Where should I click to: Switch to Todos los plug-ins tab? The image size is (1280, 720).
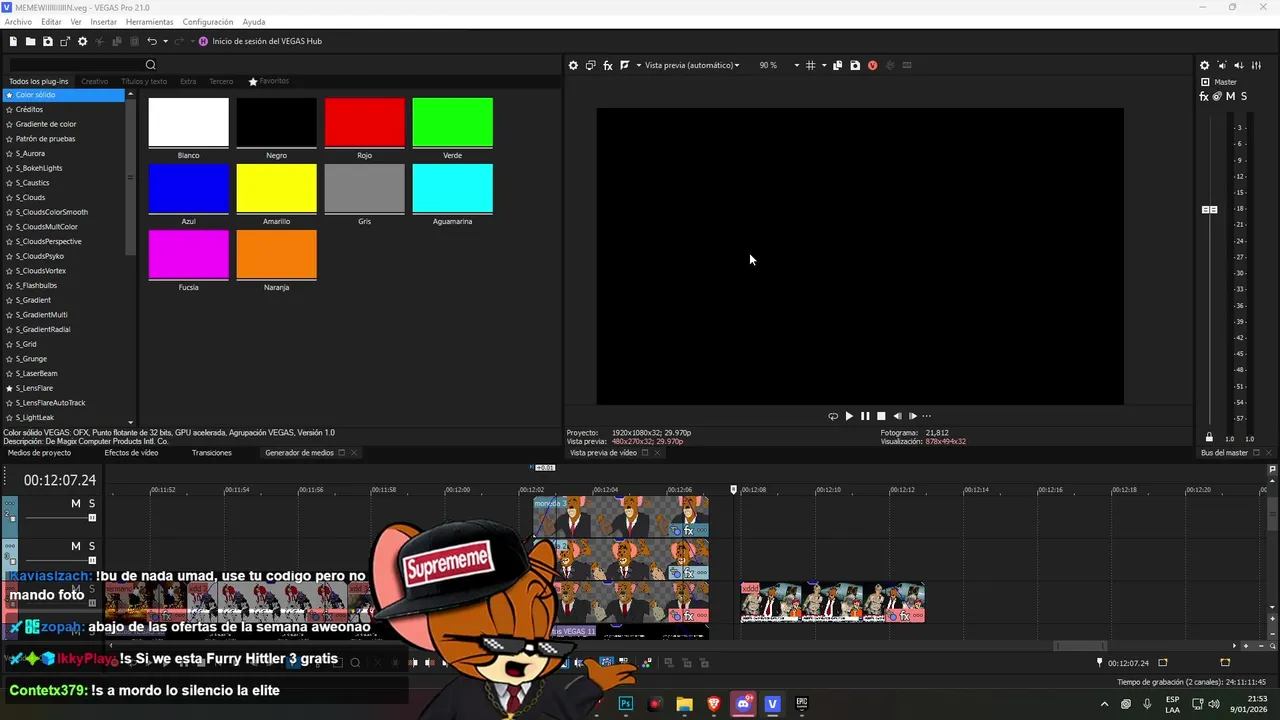coord(39,81)
